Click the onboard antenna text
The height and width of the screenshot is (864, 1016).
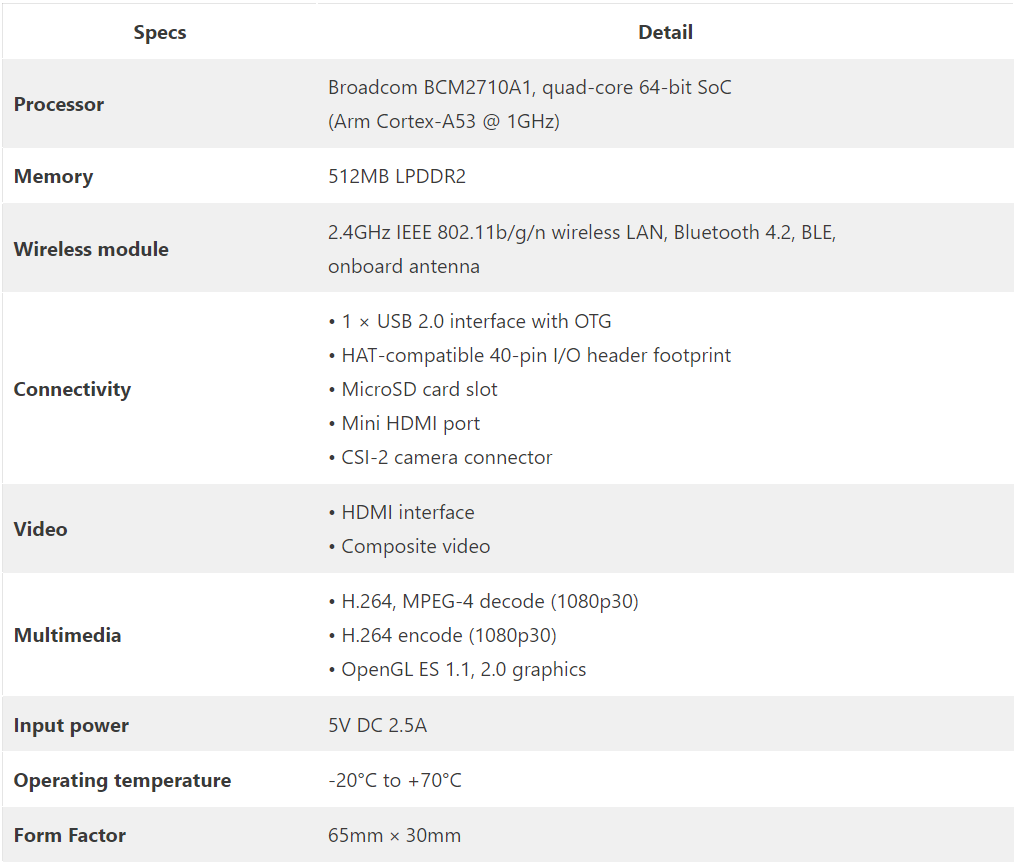click(x=403, y=266)
